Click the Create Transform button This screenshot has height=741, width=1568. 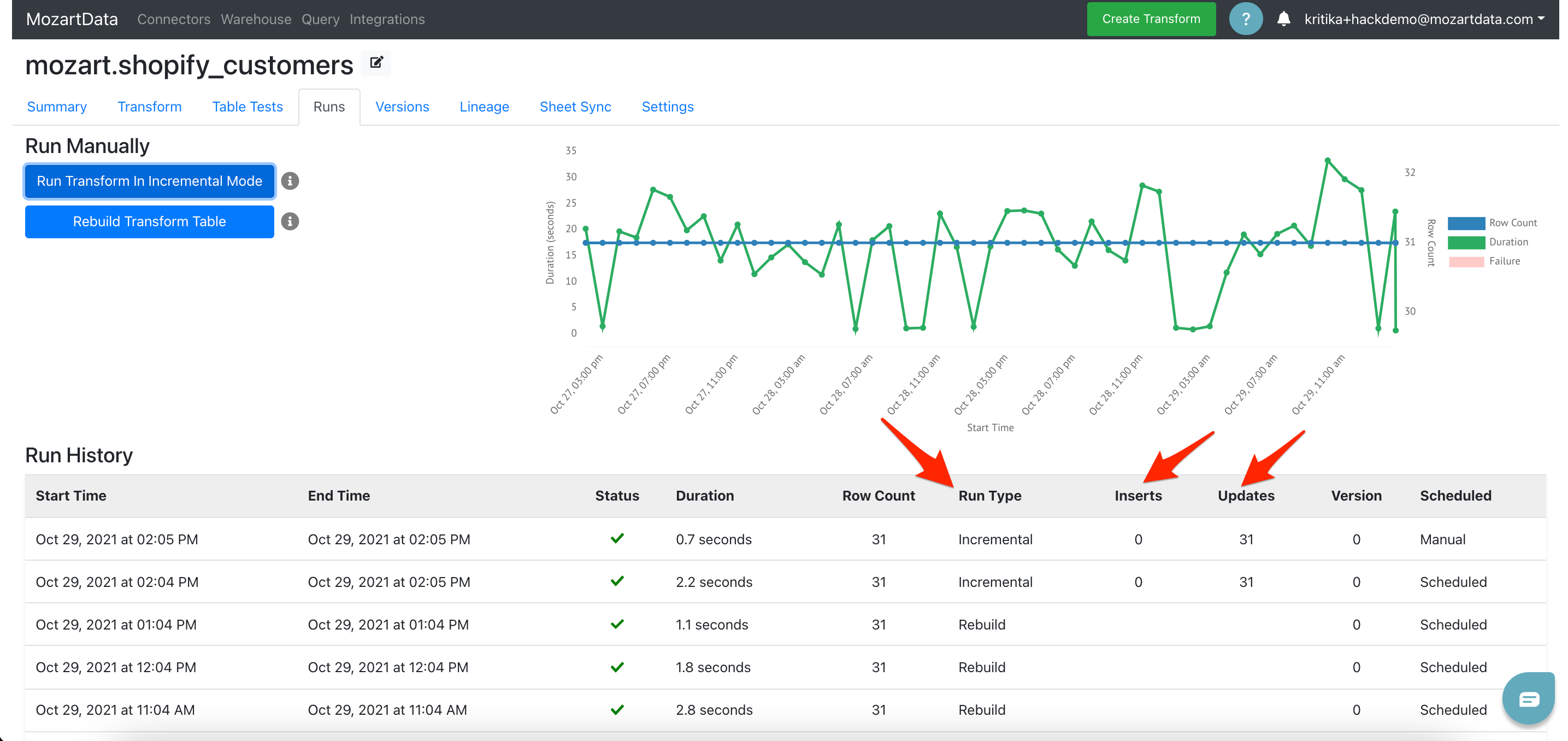point(1151,19)
